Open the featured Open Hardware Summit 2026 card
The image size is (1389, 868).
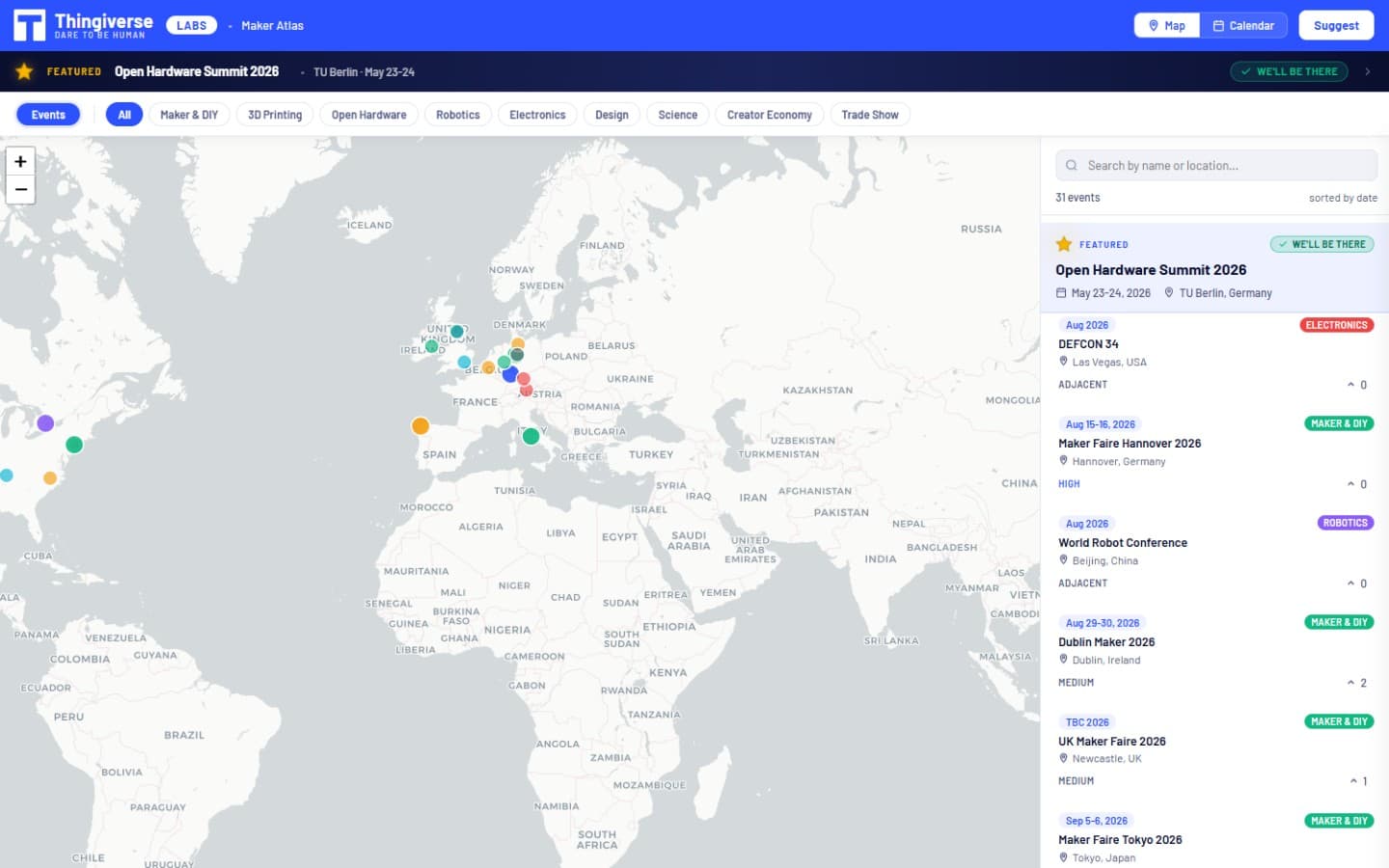(1214, 268)
